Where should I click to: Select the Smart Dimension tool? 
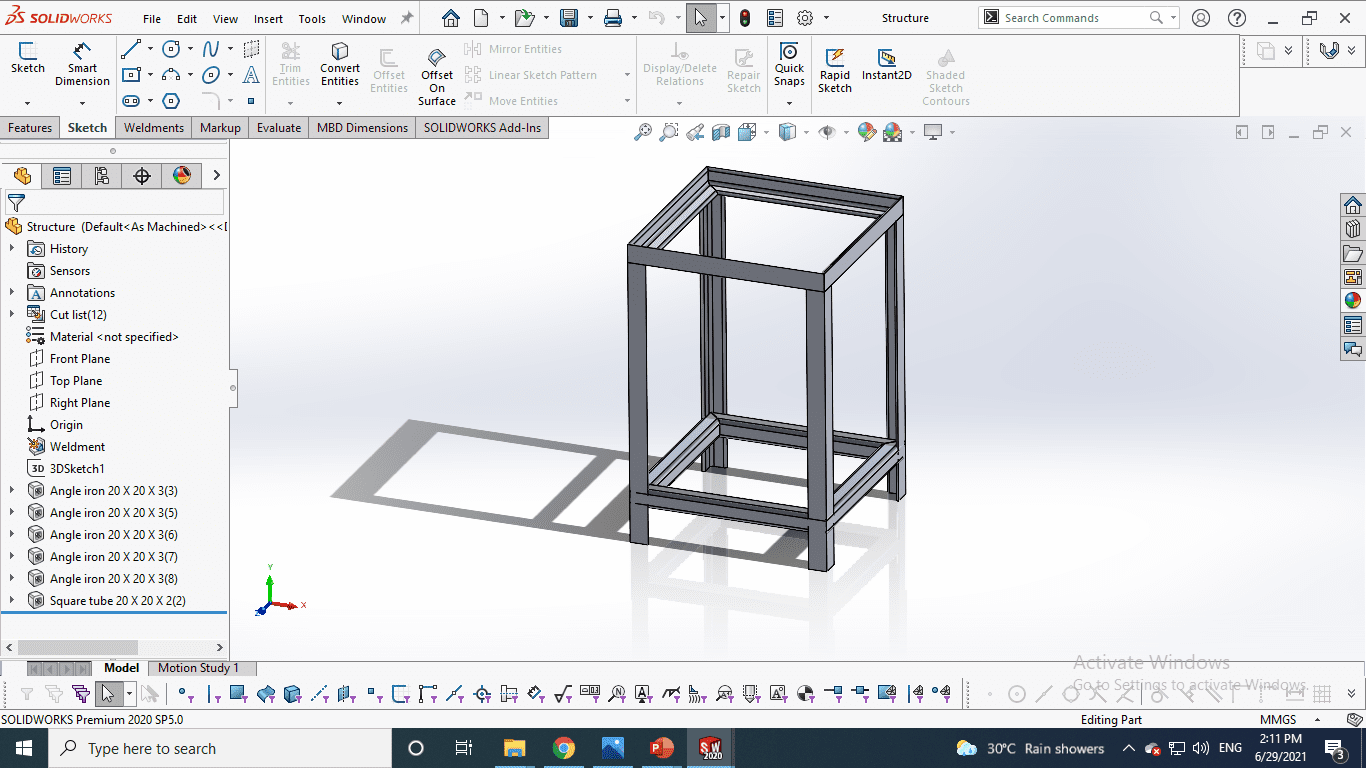pos(82,65)
